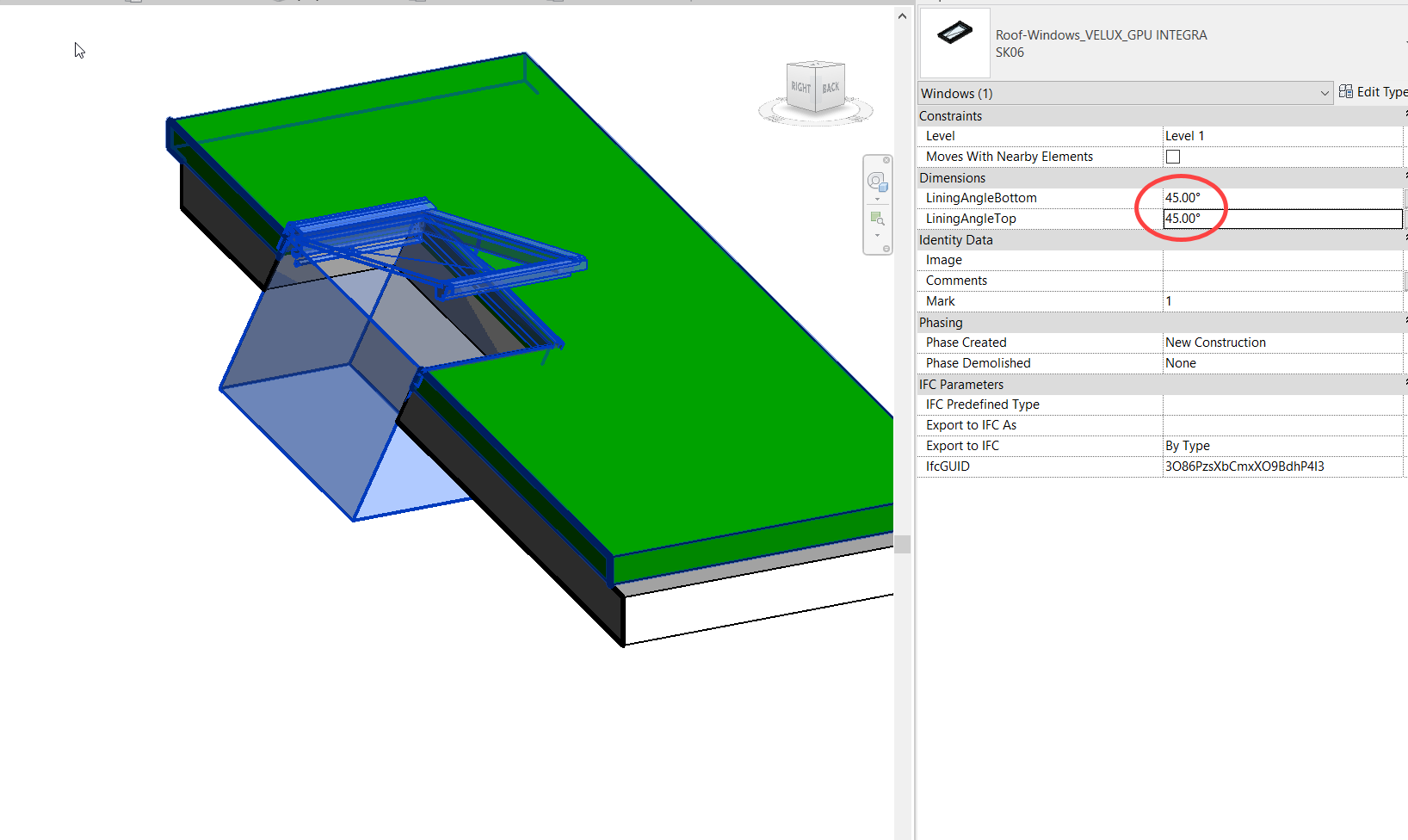
Task: Open the zoom tool dropdown arrow
Action: point(877,234)
